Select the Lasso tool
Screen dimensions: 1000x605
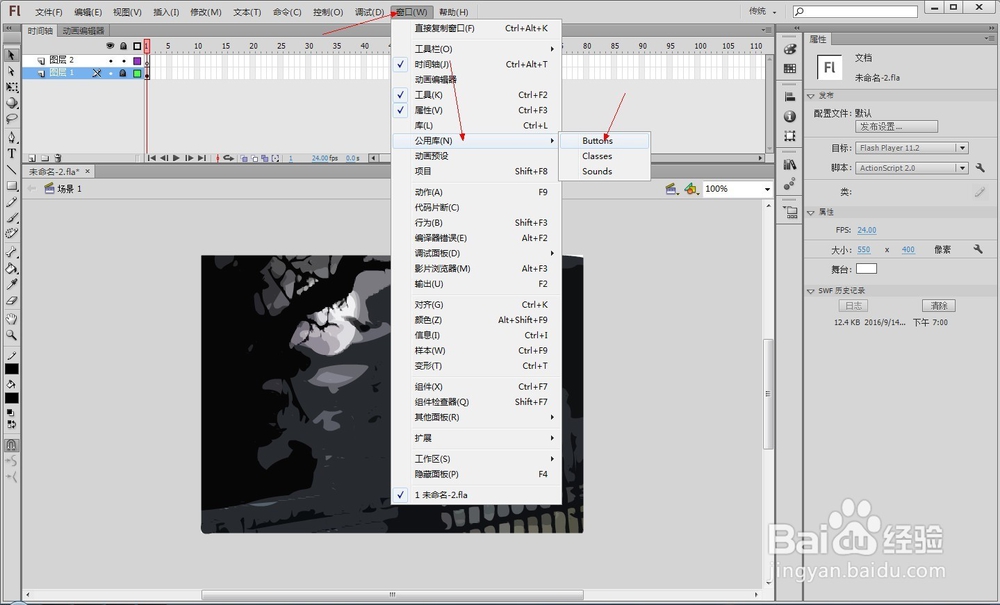point(11,119)
